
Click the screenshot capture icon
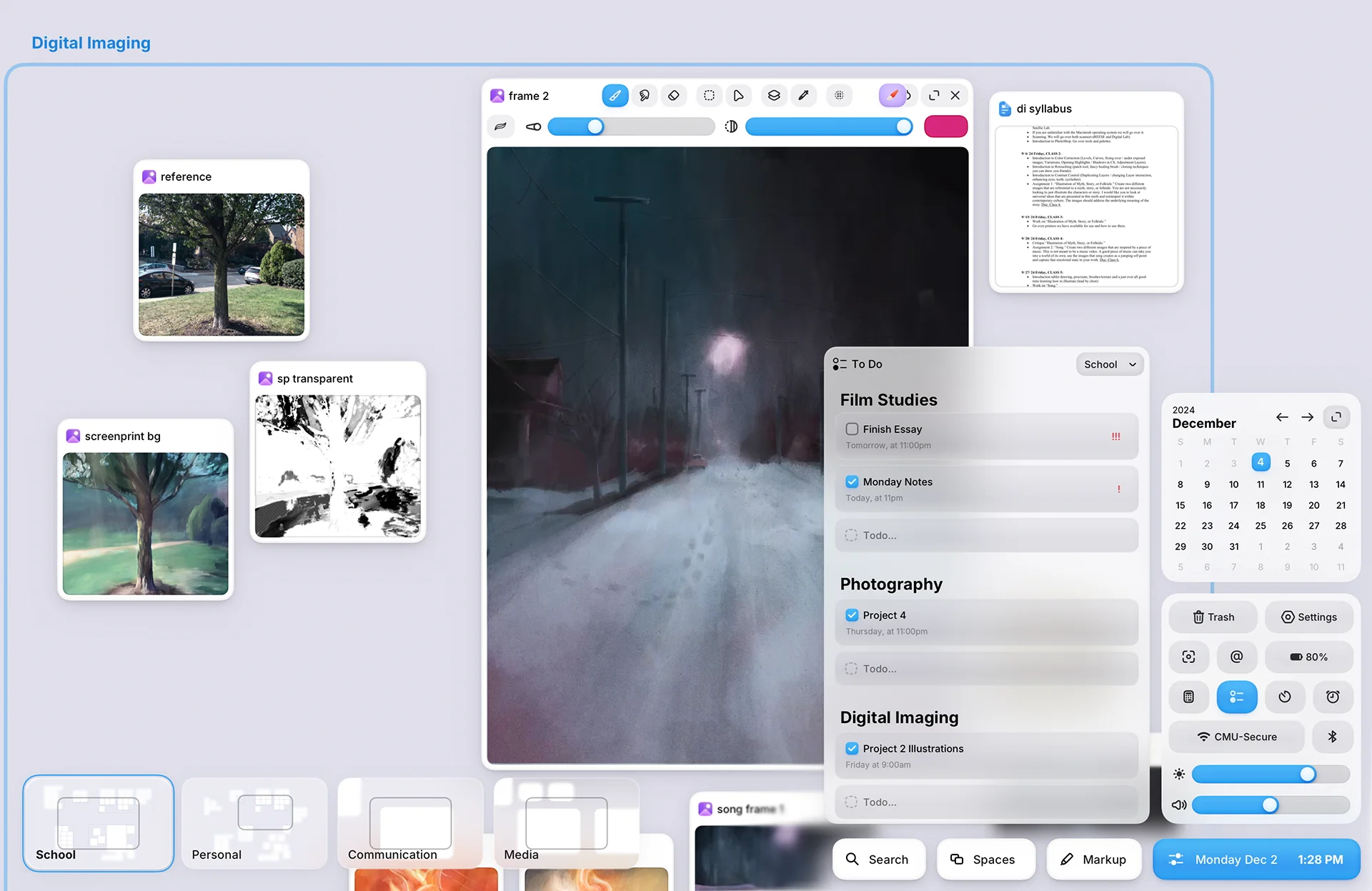point(1188,657)
